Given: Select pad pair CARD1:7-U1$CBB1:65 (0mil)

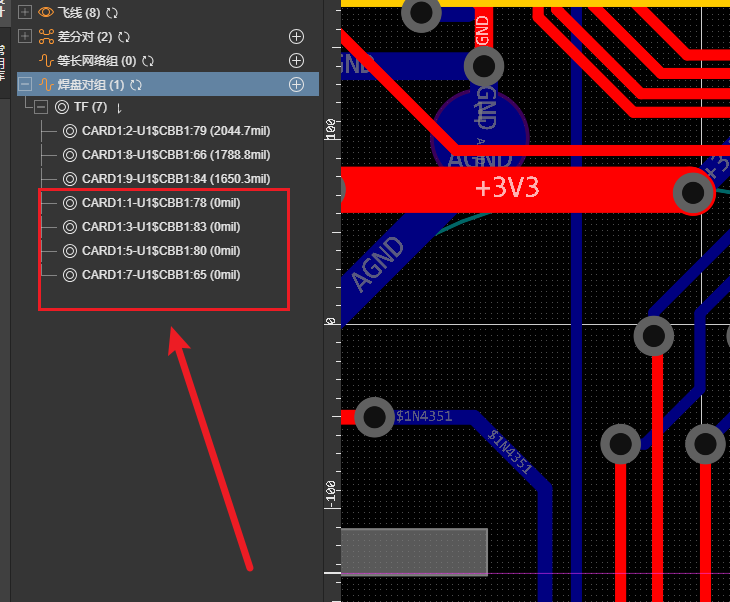Looking at the screenshot, I should click(x=160, y=275).
